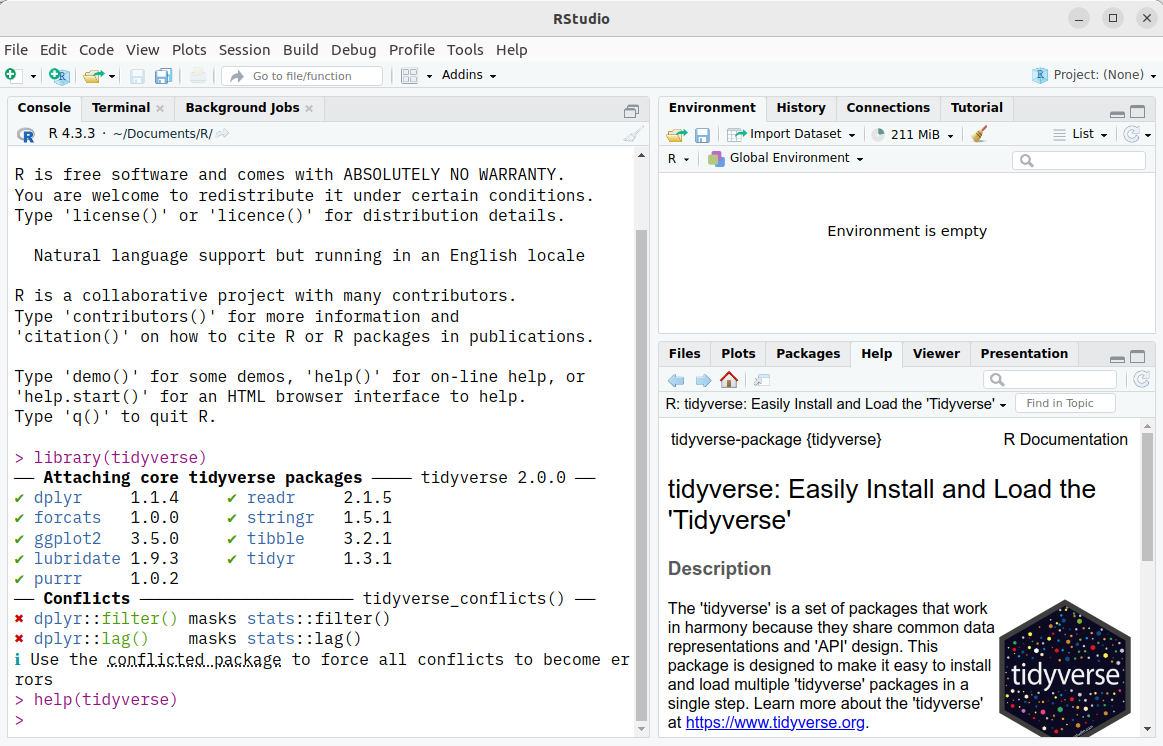Open the Files tab
The image size is (1163, 746).
tap(685, 354)
